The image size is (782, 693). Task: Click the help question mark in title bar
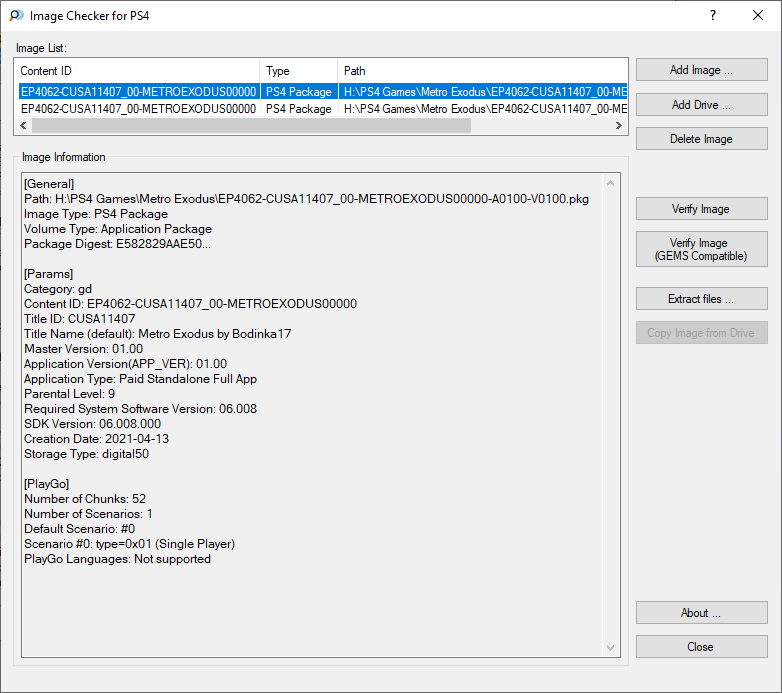pos(713,15)
